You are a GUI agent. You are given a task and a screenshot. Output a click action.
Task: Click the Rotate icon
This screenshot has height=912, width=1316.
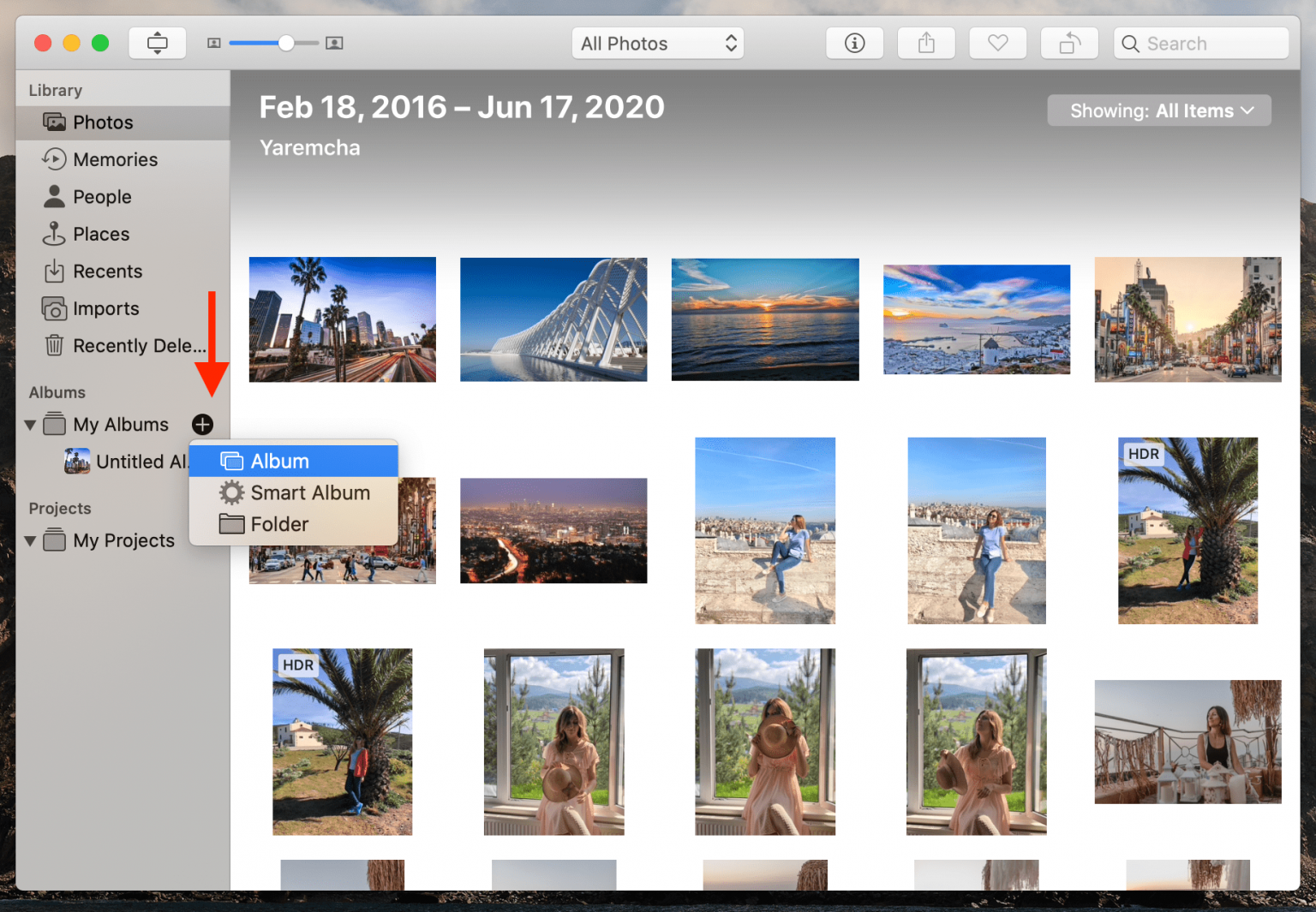tap(1069, 43)
